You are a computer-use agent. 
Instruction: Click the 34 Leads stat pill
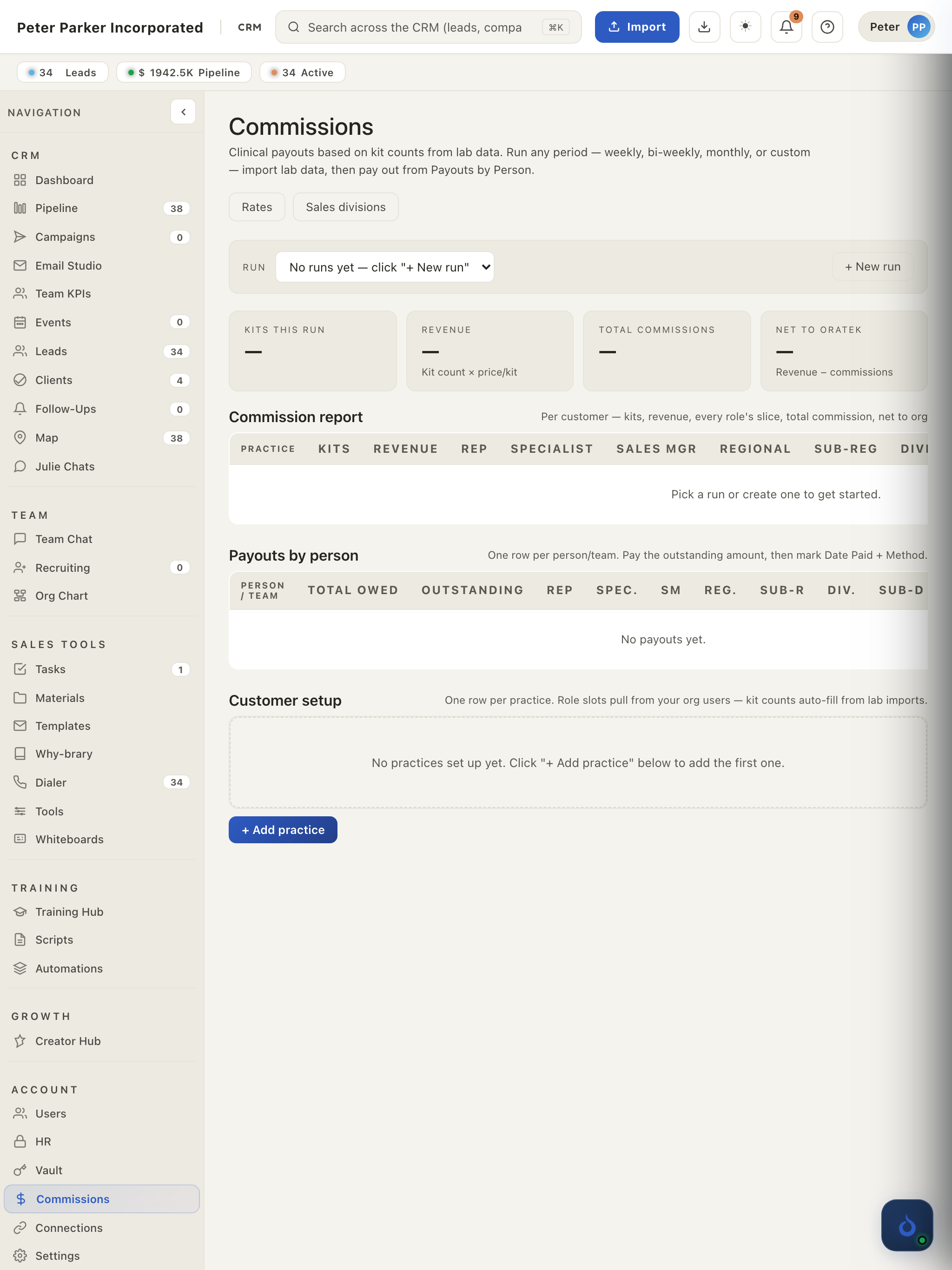coord(63,73)
